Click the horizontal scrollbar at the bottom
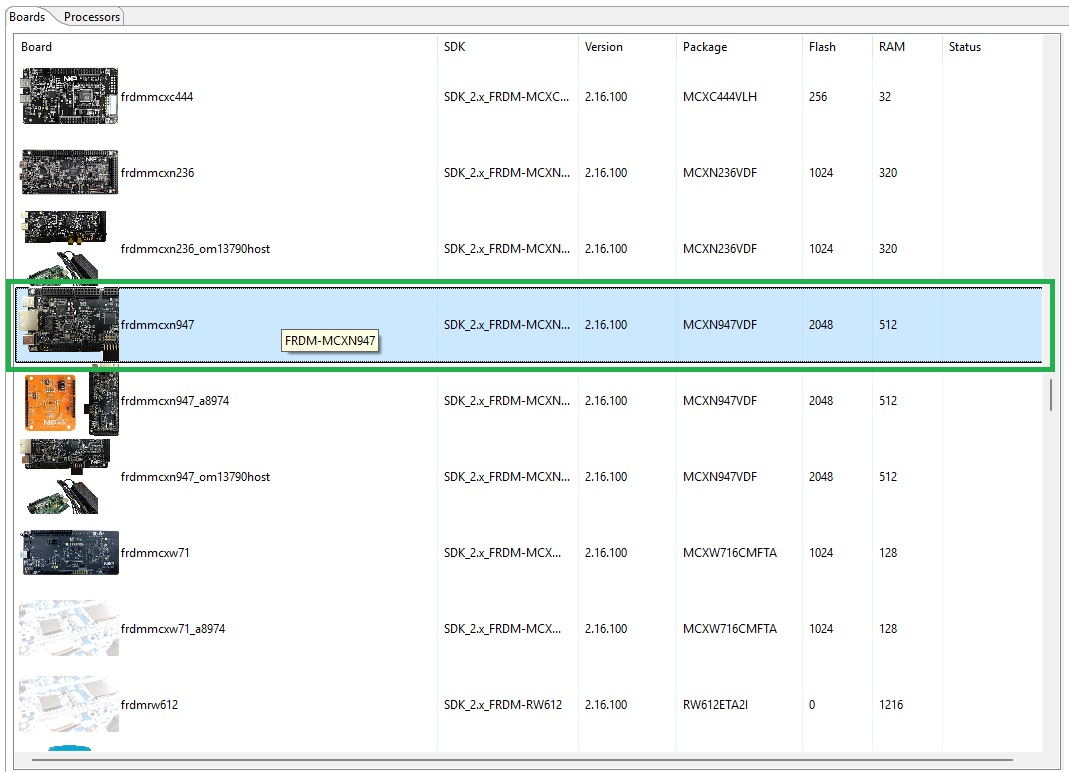Viewport: 1069px width, 772px height. (500, 762)
